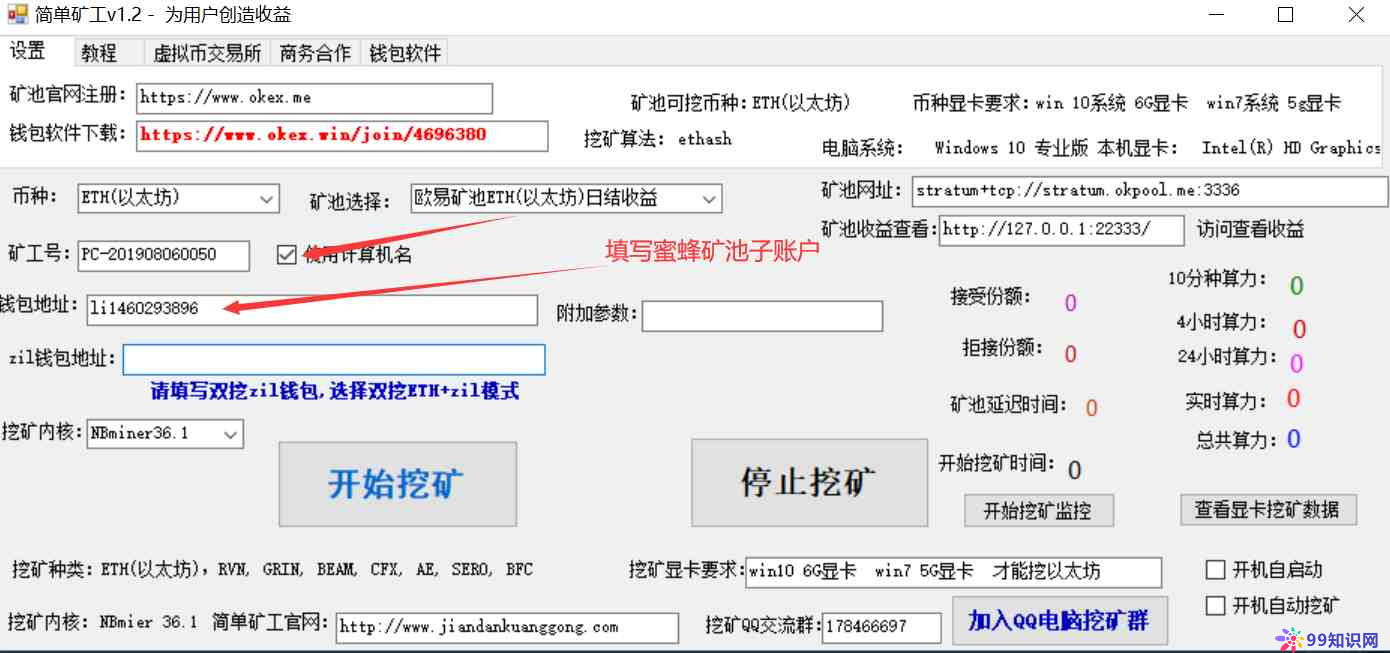
Task: Click the 实时算力 value
Action: coord(1293,399)
